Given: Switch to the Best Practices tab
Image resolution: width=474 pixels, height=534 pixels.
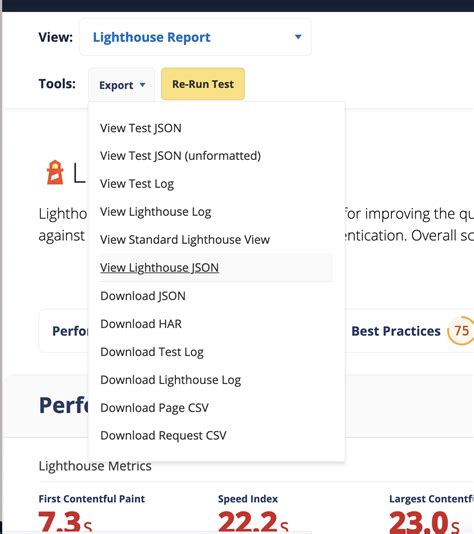Looking at the screenshot, I should point(396,331).
